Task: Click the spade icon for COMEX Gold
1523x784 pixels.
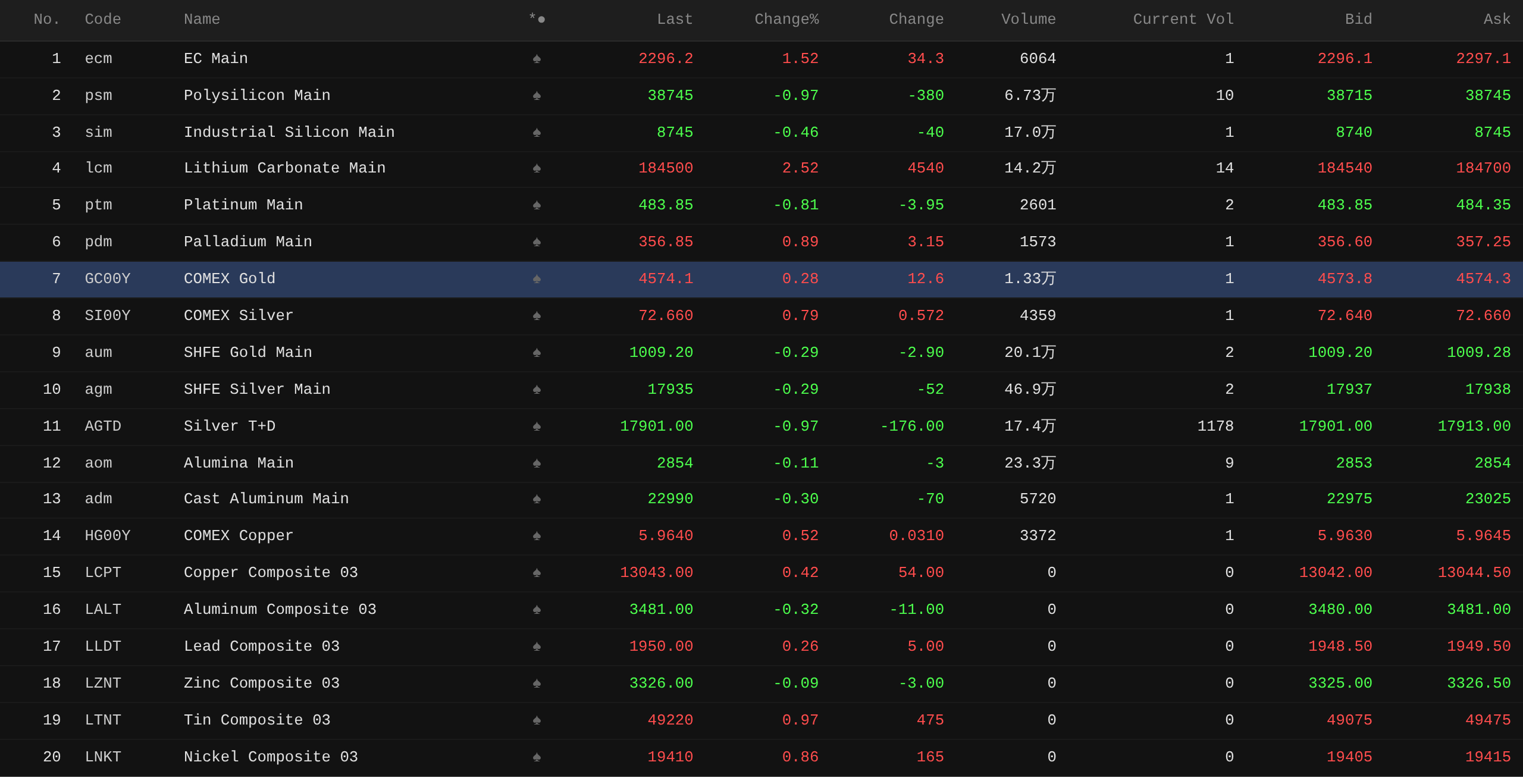Action: [x=537, y=279]
